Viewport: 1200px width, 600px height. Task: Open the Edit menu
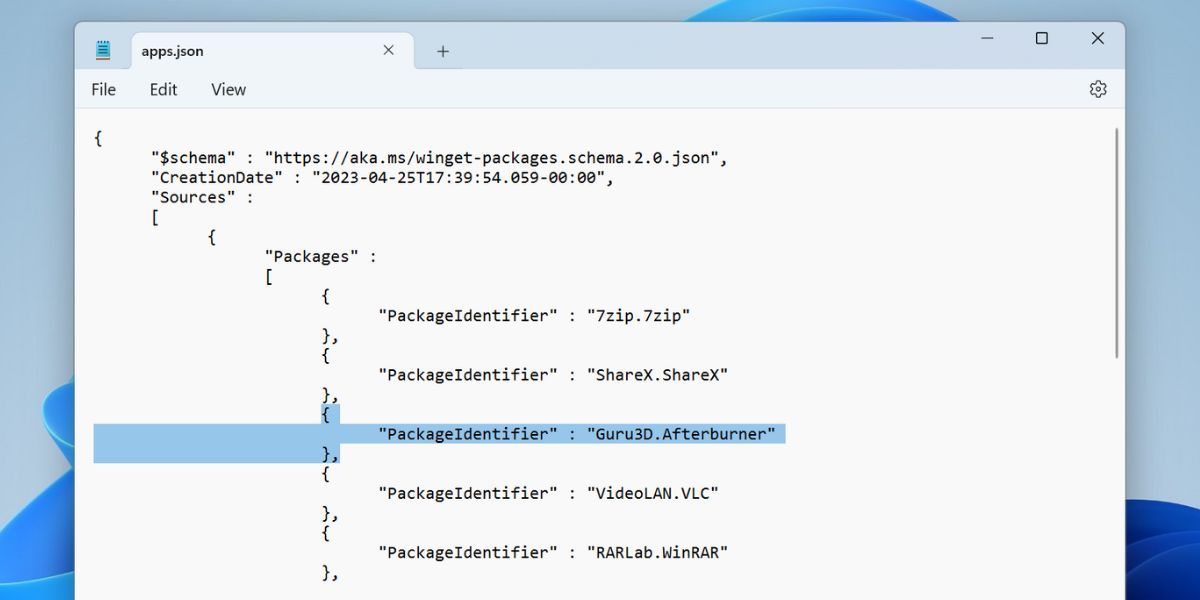tap(162, 89)
